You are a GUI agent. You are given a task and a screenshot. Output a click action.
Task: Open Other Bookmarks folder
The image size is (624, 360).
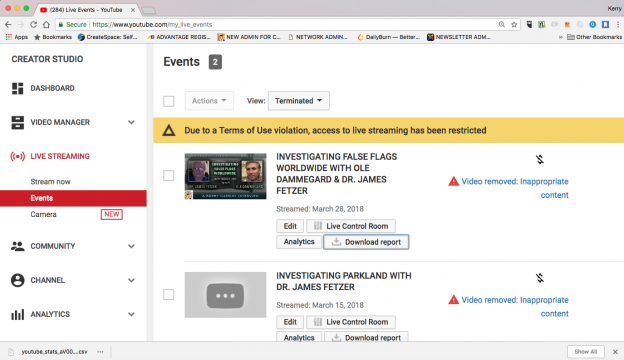click(595, 37)
